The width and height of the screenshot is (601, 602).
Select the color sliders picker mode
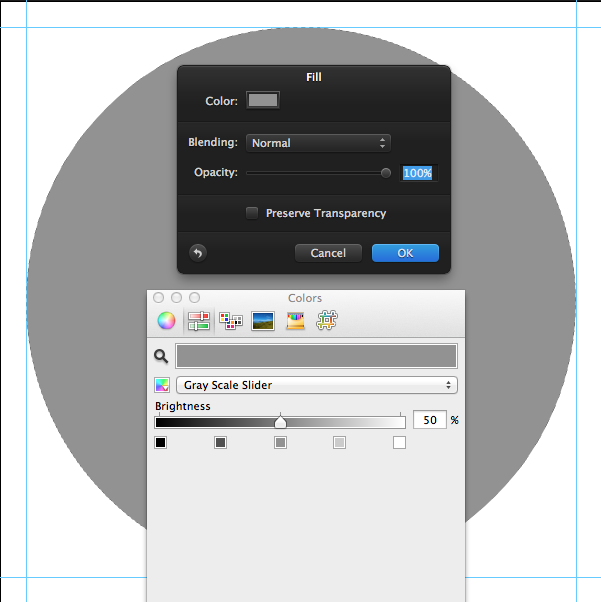[x=199, y=321]
